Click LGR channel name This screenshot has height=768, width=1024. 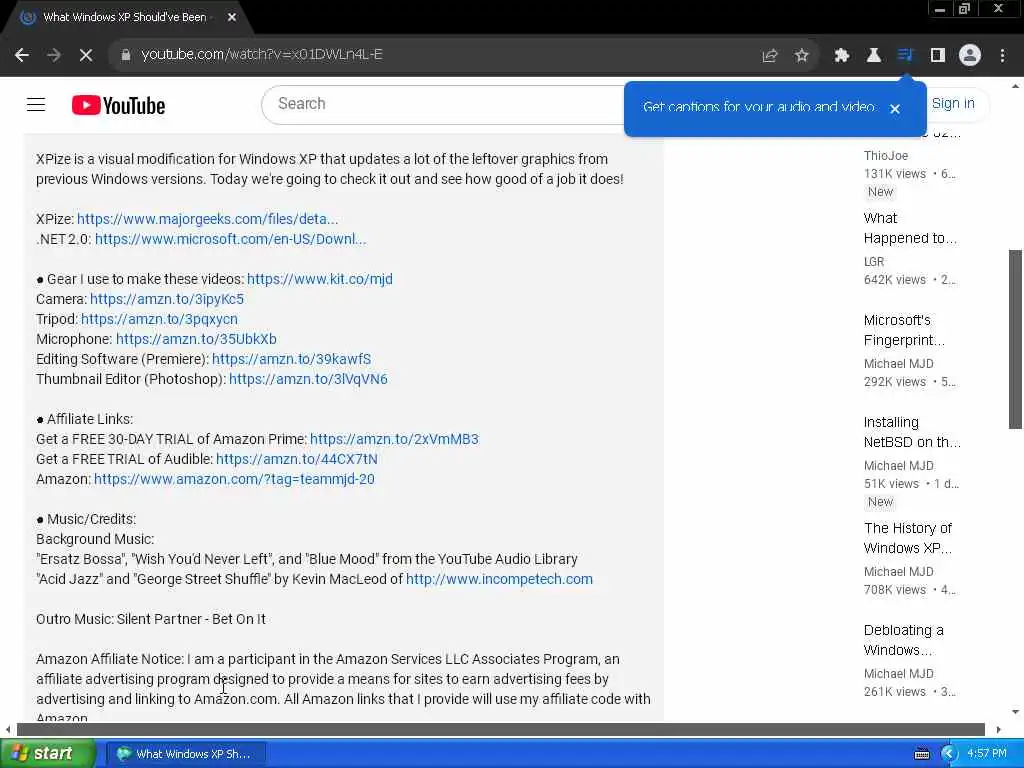coord(874,261)
